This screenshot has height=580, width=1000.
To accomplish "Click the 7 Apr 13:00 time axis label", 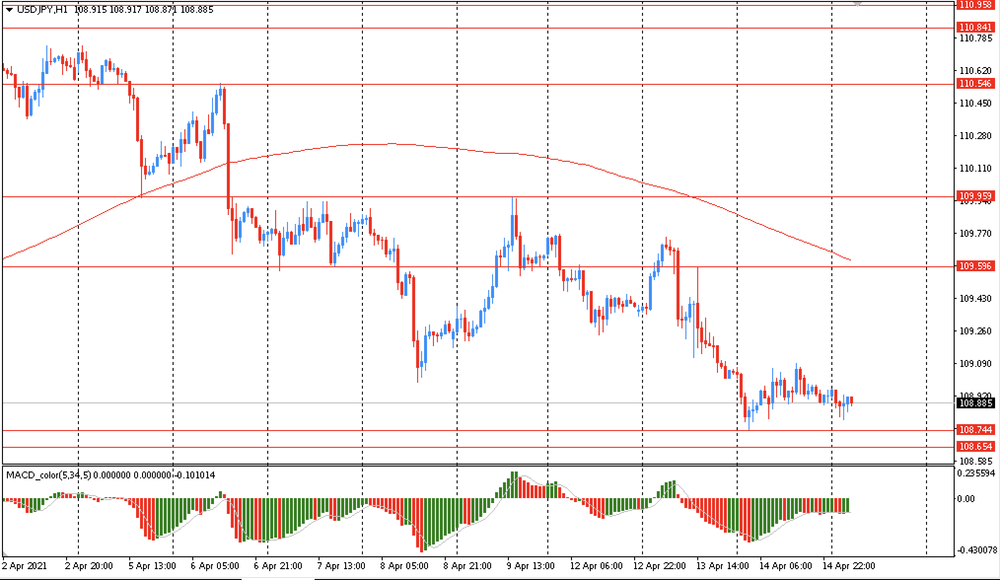I will 341,566.
